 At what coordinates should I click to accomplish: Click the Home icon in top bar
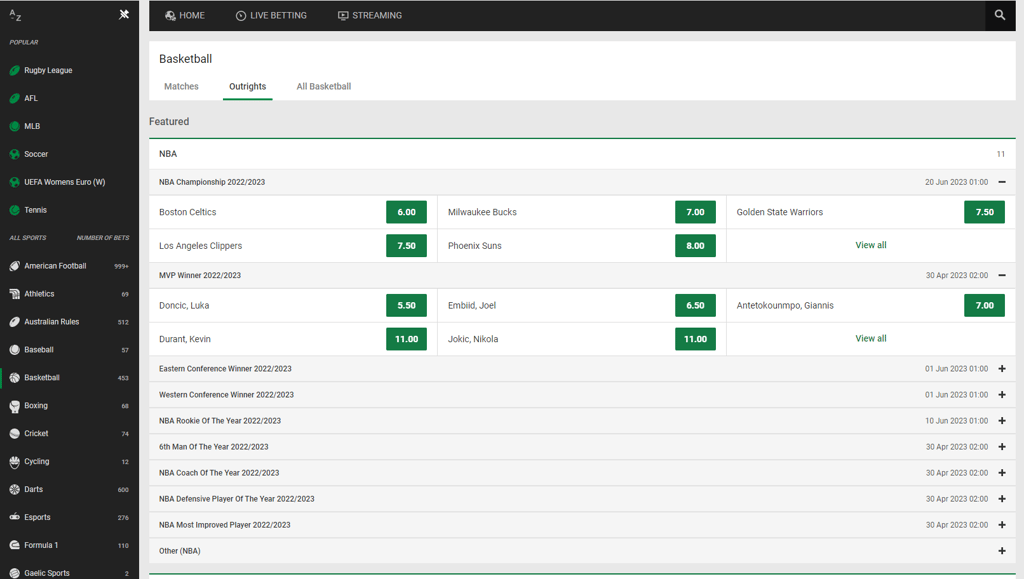[x=170, y=16]
